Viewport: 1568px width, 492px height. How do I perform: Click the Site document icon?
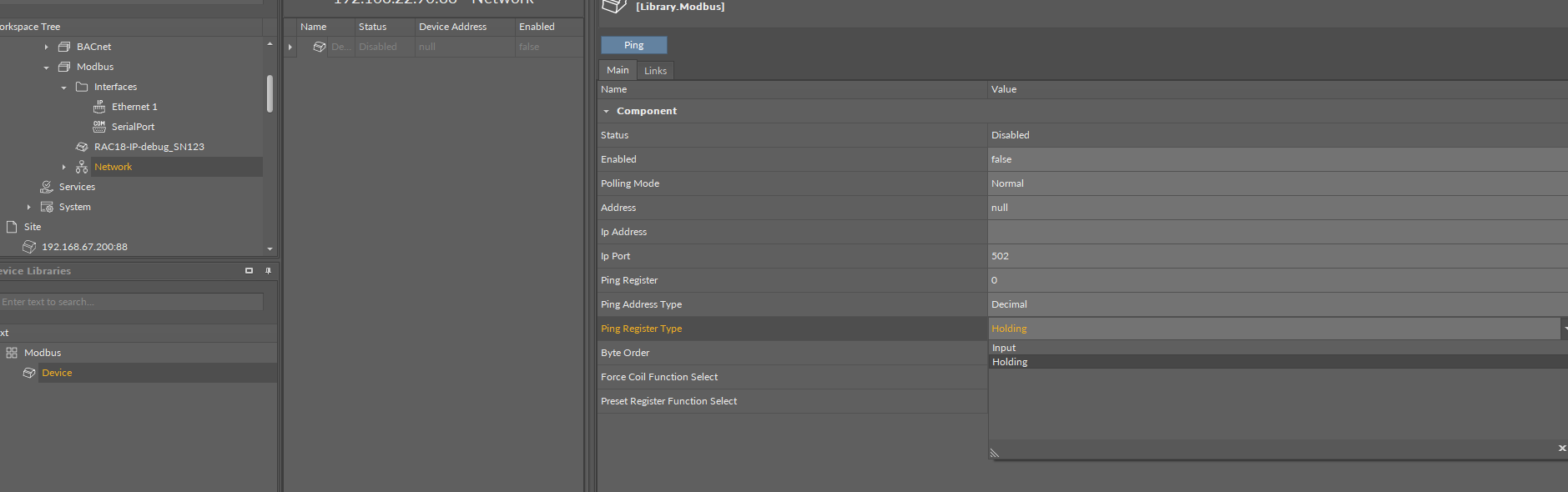(x=12, y=227)
